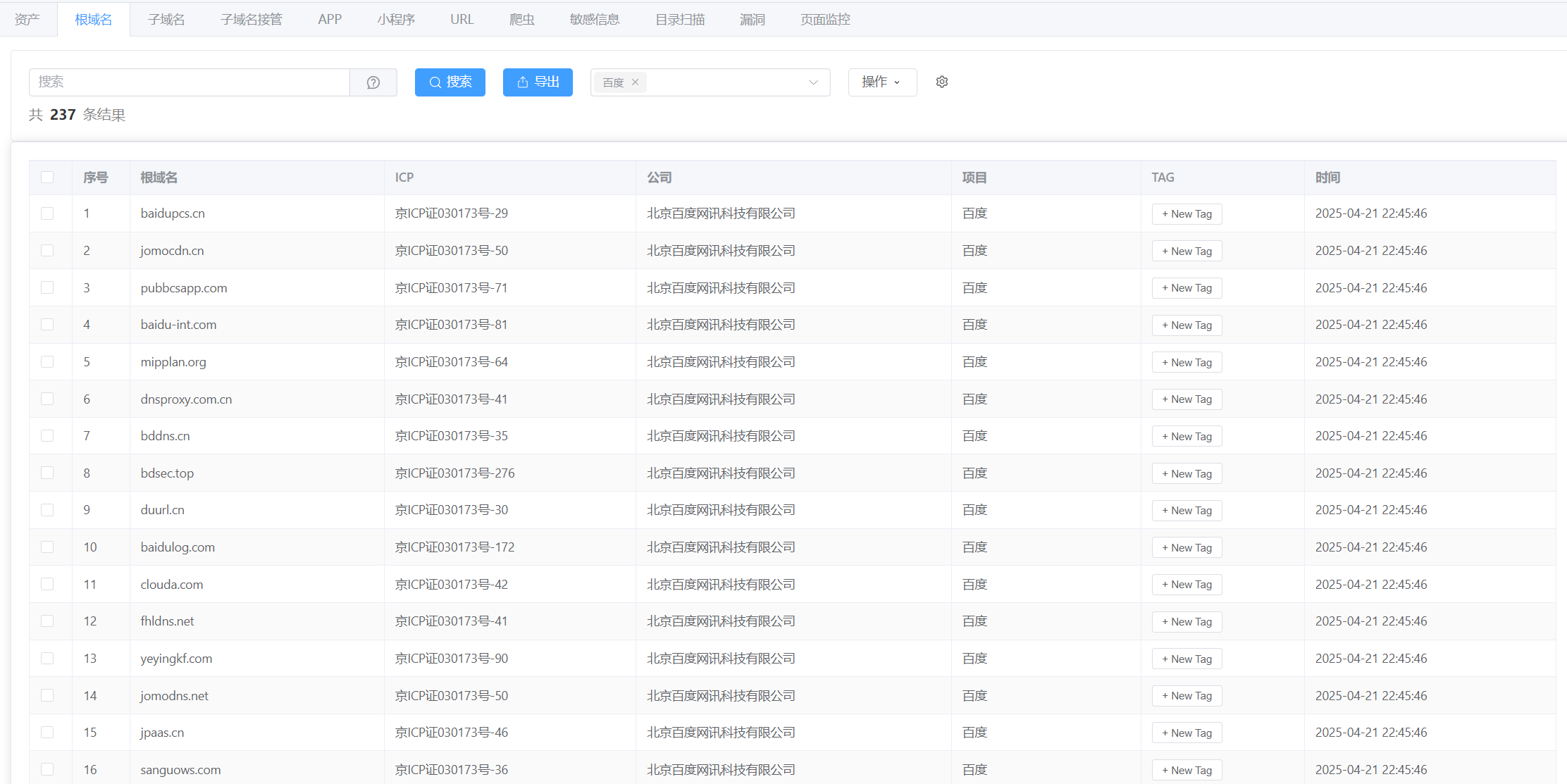Viewport: 1567px width, 784px height.
Task: Click the 237 results count text
Action: point(63,115)
